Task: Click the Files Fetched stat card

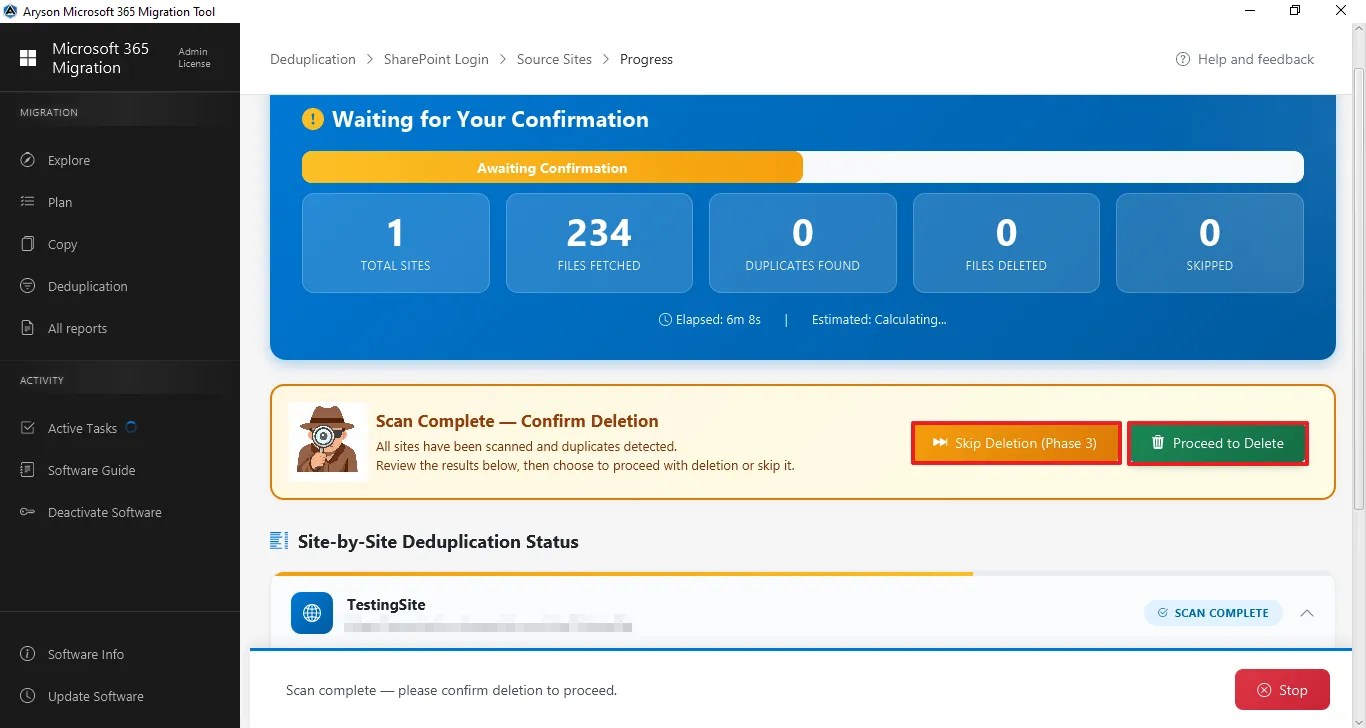Action: tap(599, 243)
